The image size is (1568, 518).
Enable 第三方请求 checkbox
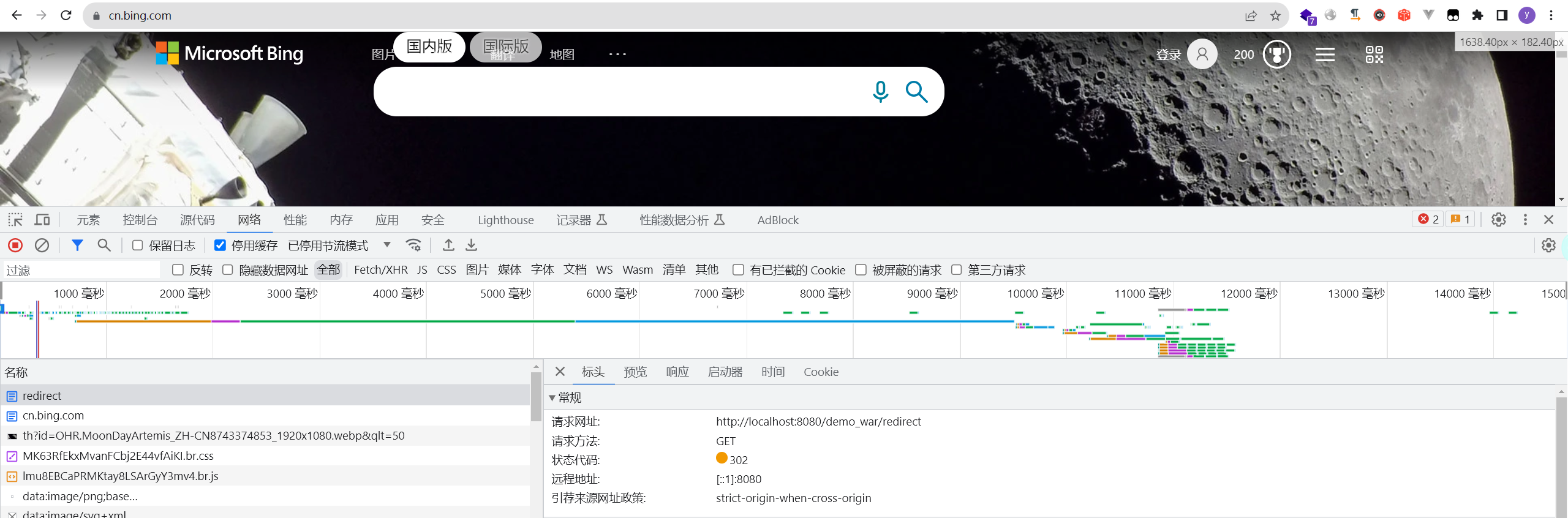tap(957, 270)
